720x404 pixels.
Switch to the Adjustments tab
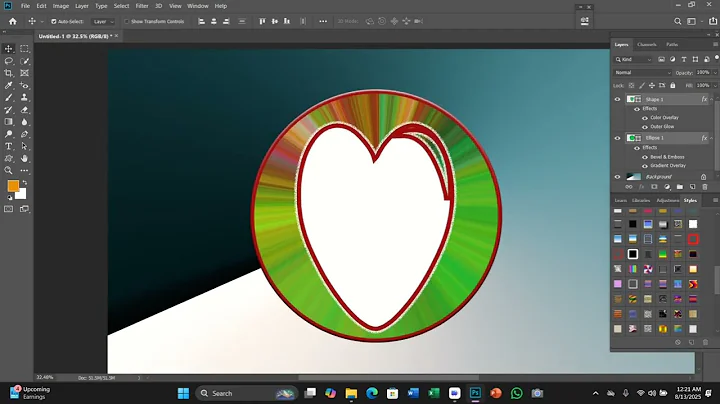coord(667,201)
